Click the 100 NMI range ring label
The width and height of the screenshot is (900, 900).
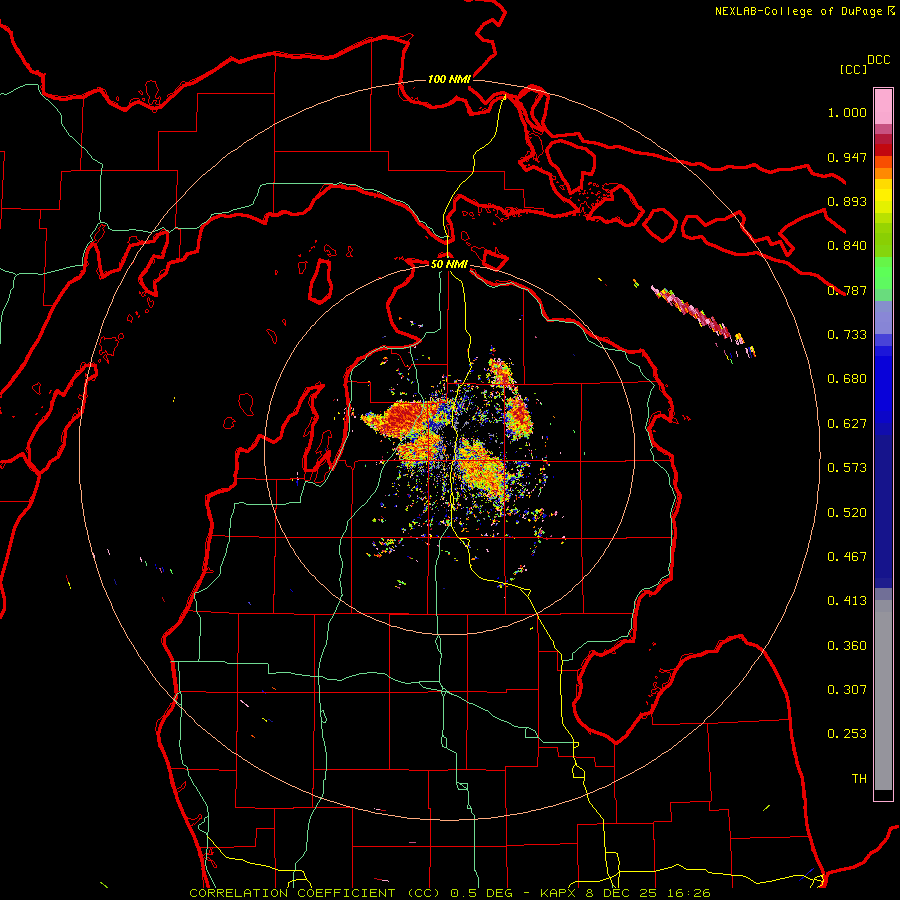449,79
